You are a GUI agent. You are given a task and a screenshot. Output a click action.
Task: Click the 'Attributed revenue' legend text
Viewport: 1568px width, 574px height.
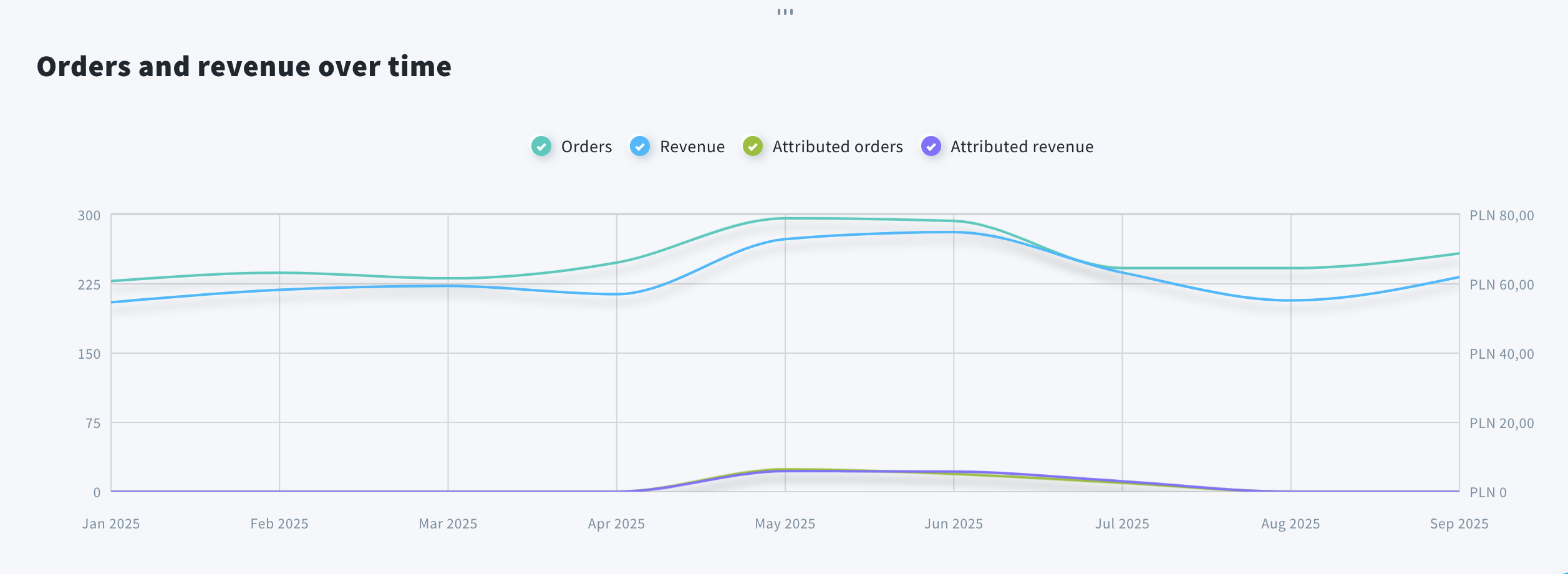[x=1022, y=147]
